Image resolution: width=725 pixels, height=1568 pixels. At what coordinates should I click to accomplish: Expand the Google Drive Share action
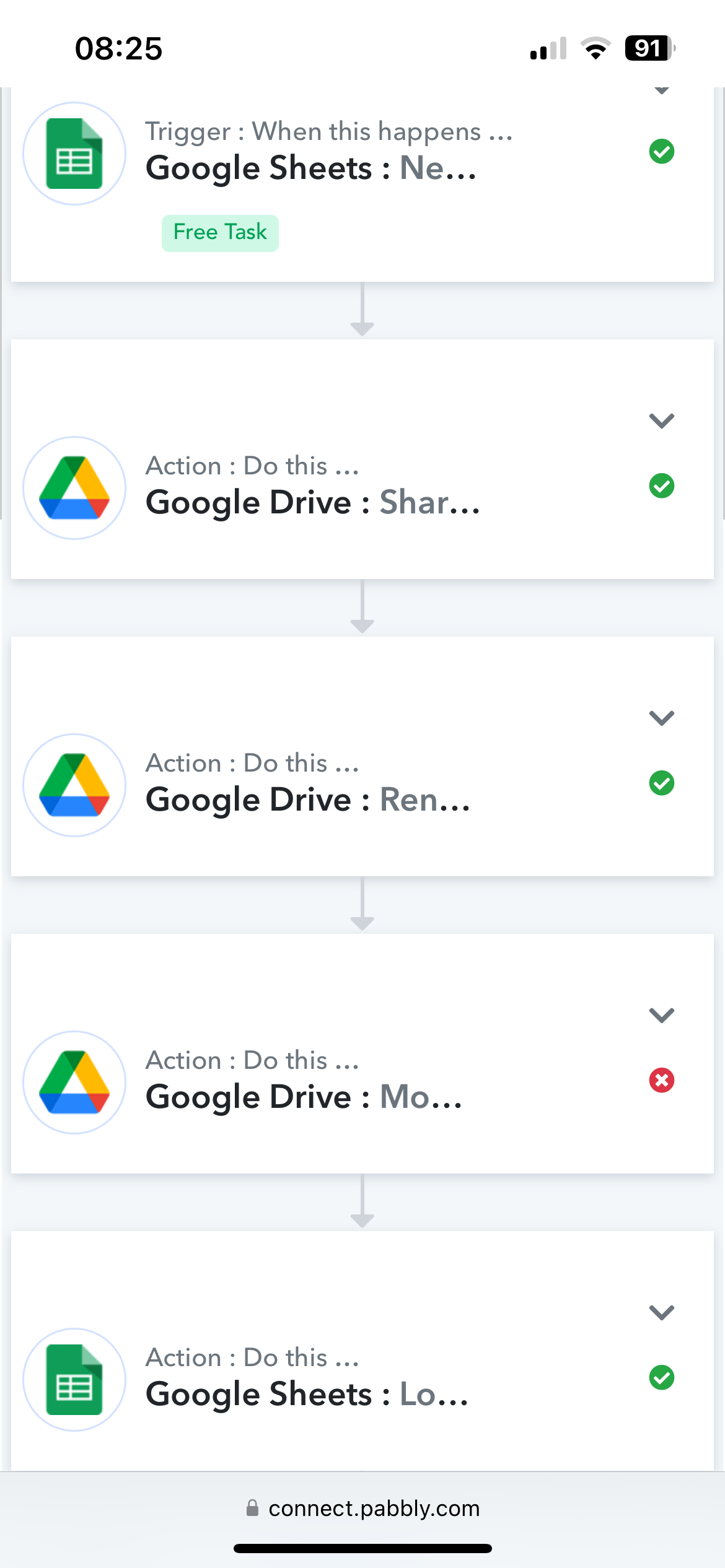[661, 420]
